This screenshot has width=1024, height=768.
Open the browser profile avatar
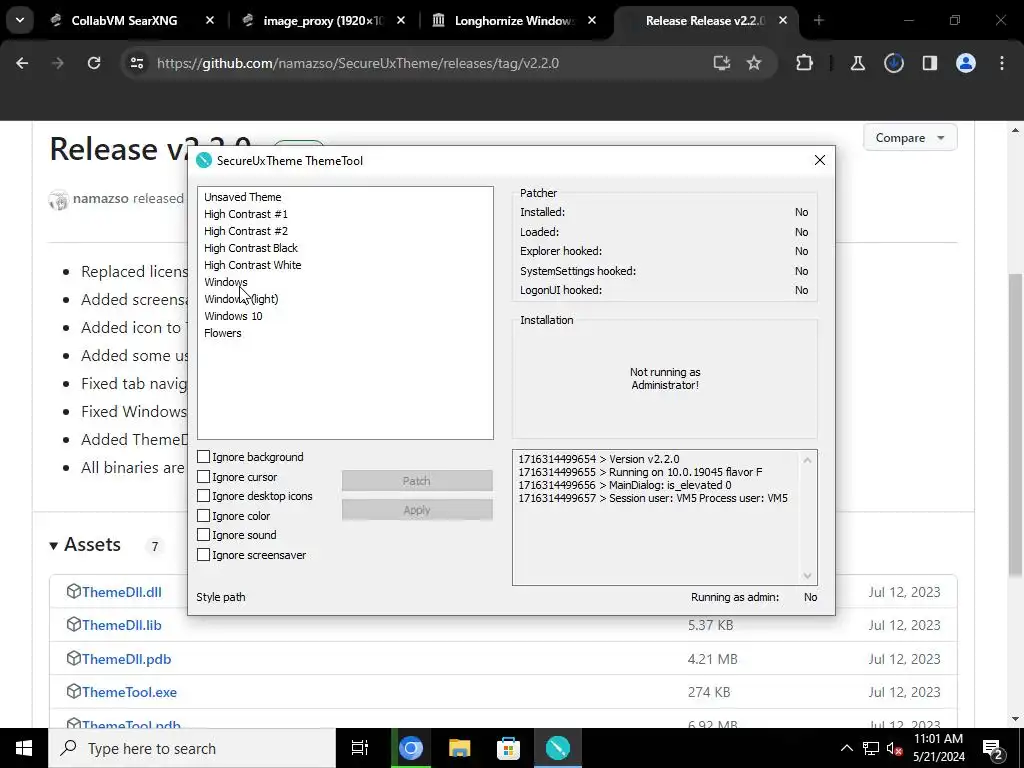[x=965, y=63]
